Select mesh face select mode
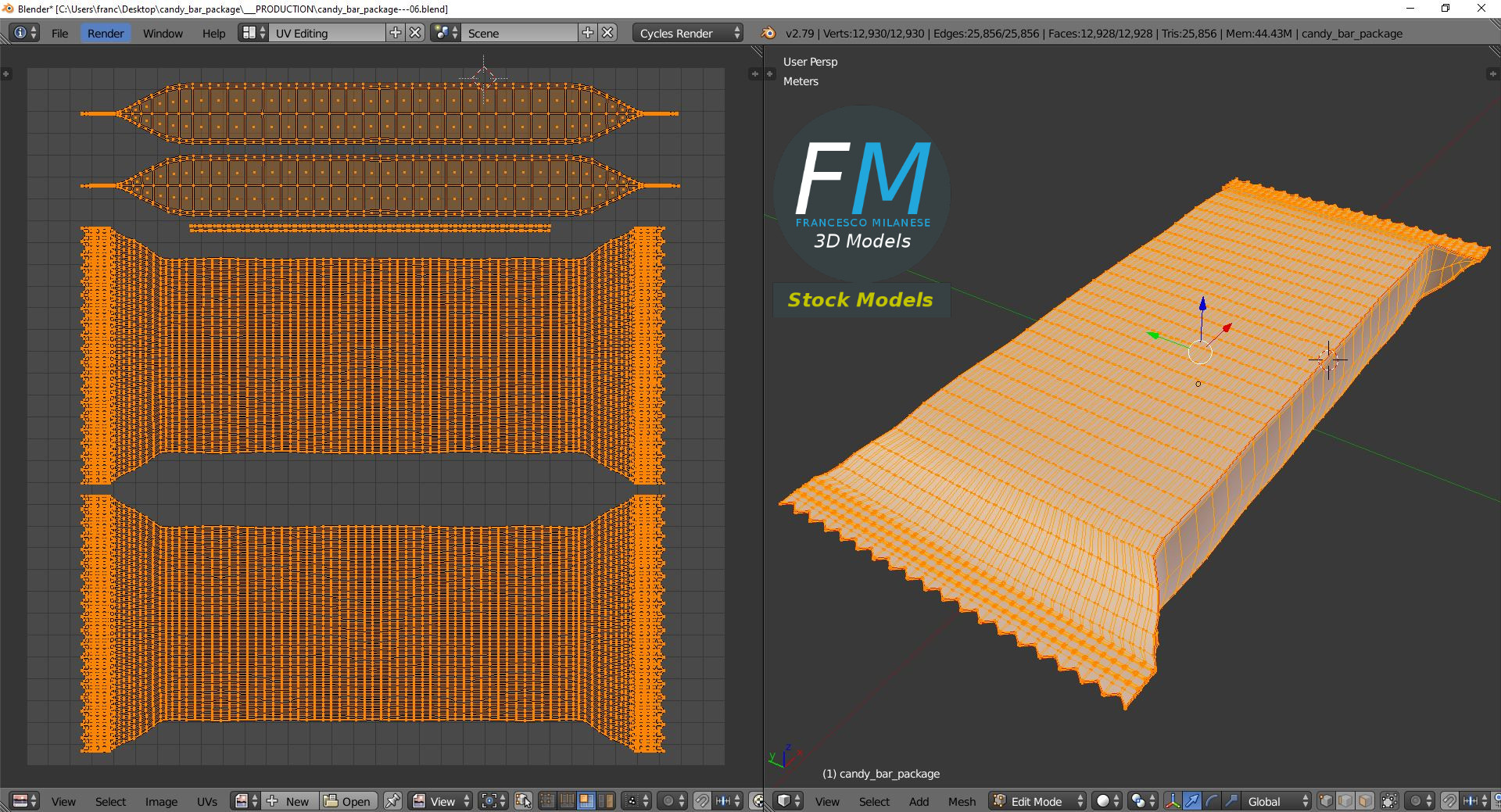This screenshot has width=1501, height=812. (x=1365, y=801)
